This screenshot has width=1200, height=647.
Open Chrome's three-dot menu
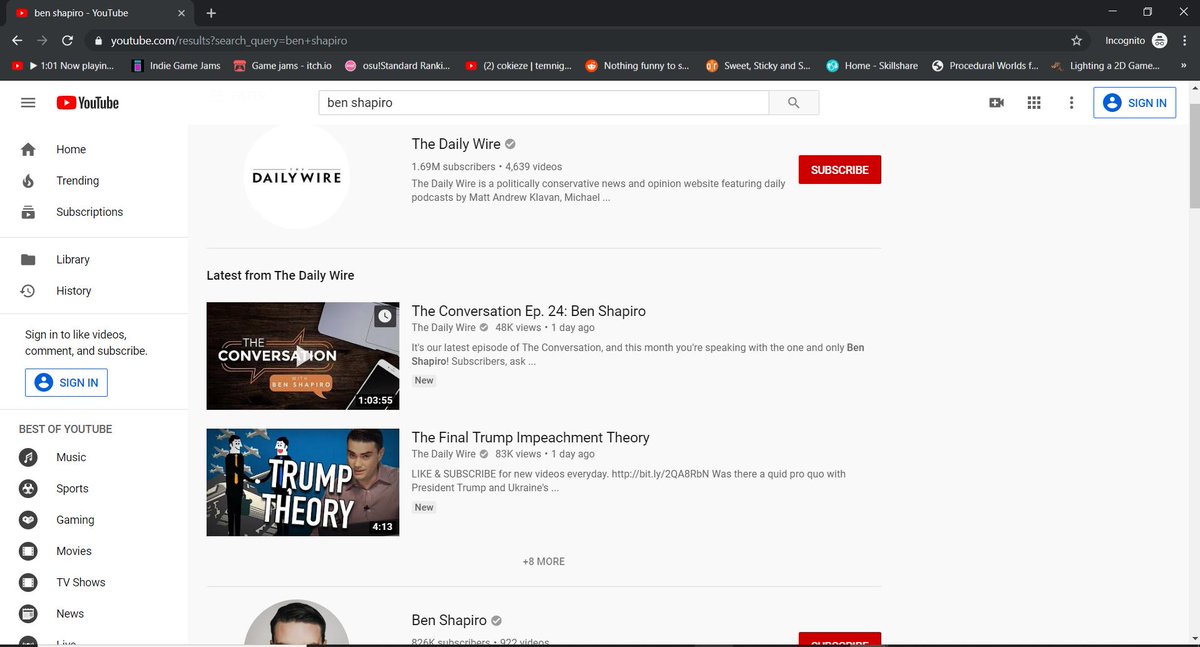click(x=1185, y=41)
